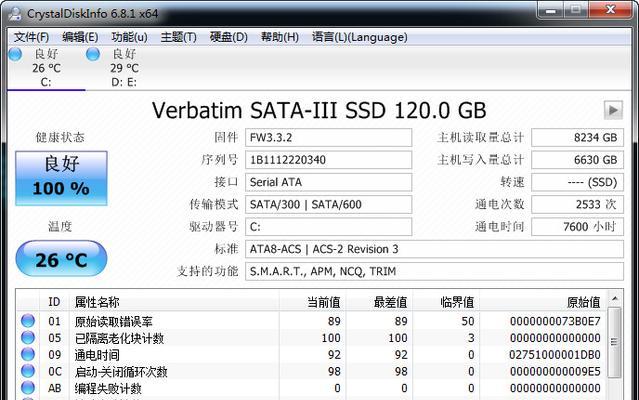Click status orb for attribute 09 row
Viewport: 639px width, 400px height.
(28, 354)
